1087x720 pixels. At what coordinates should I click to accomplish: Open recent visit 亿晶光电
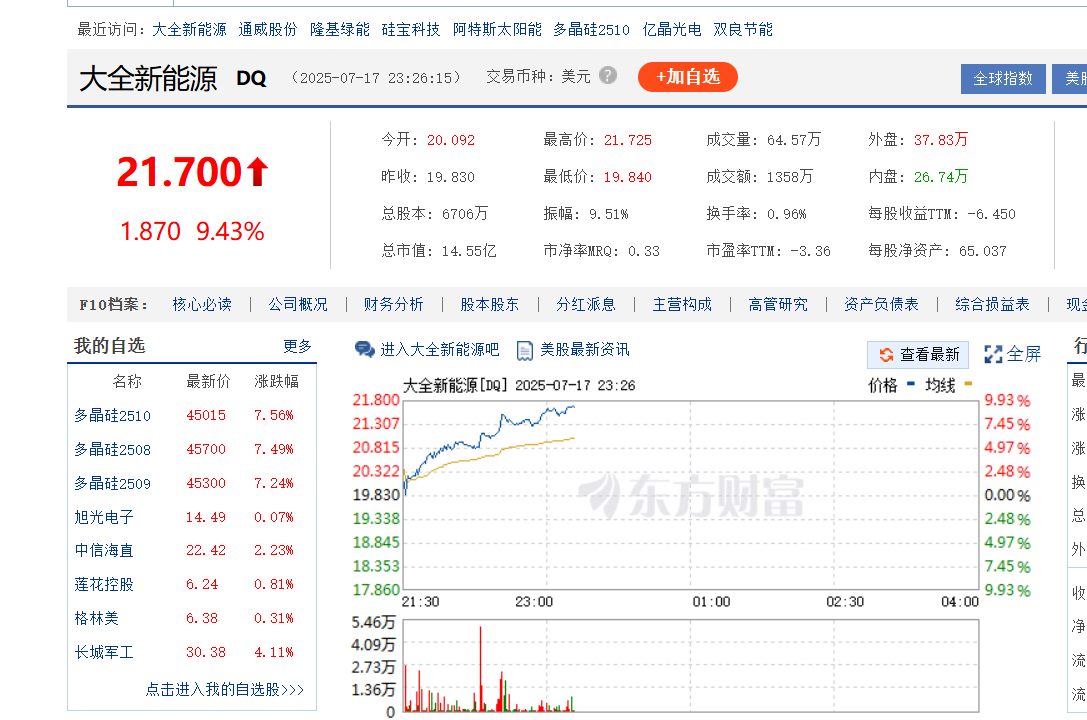click(x=672, y=30)
